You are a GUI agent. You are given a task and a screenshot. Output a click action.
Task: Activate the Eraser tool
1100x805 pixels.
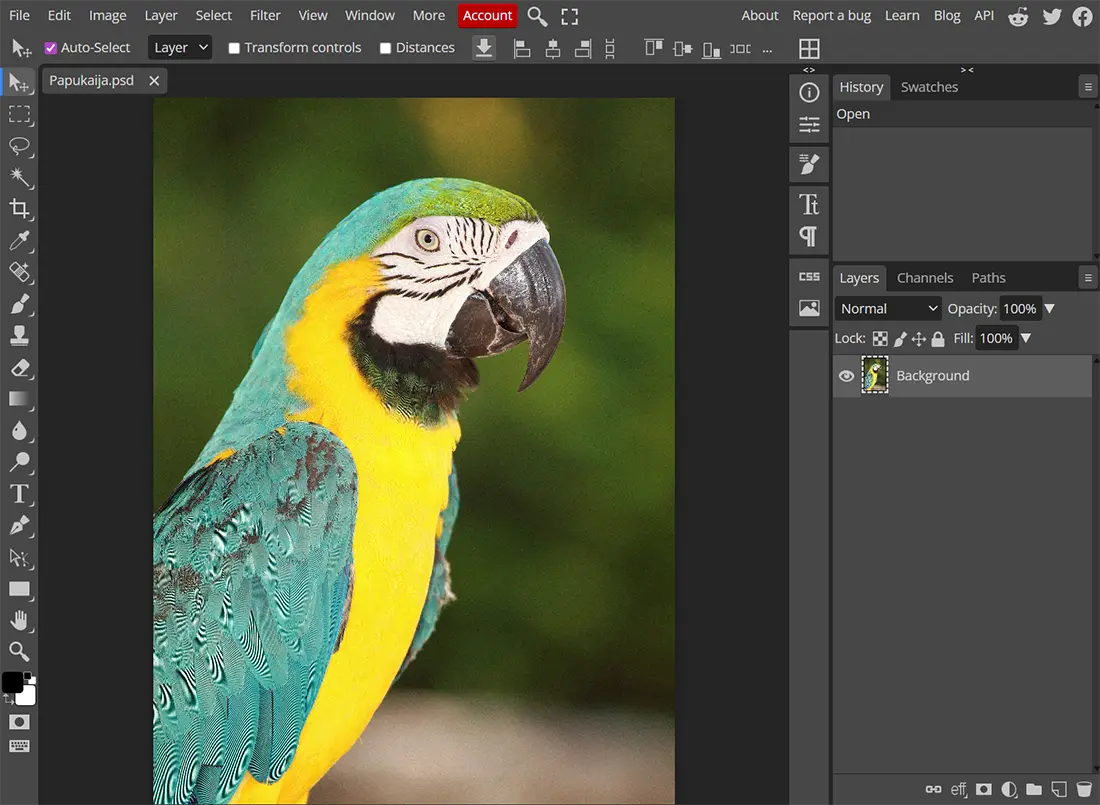(19, 367)
